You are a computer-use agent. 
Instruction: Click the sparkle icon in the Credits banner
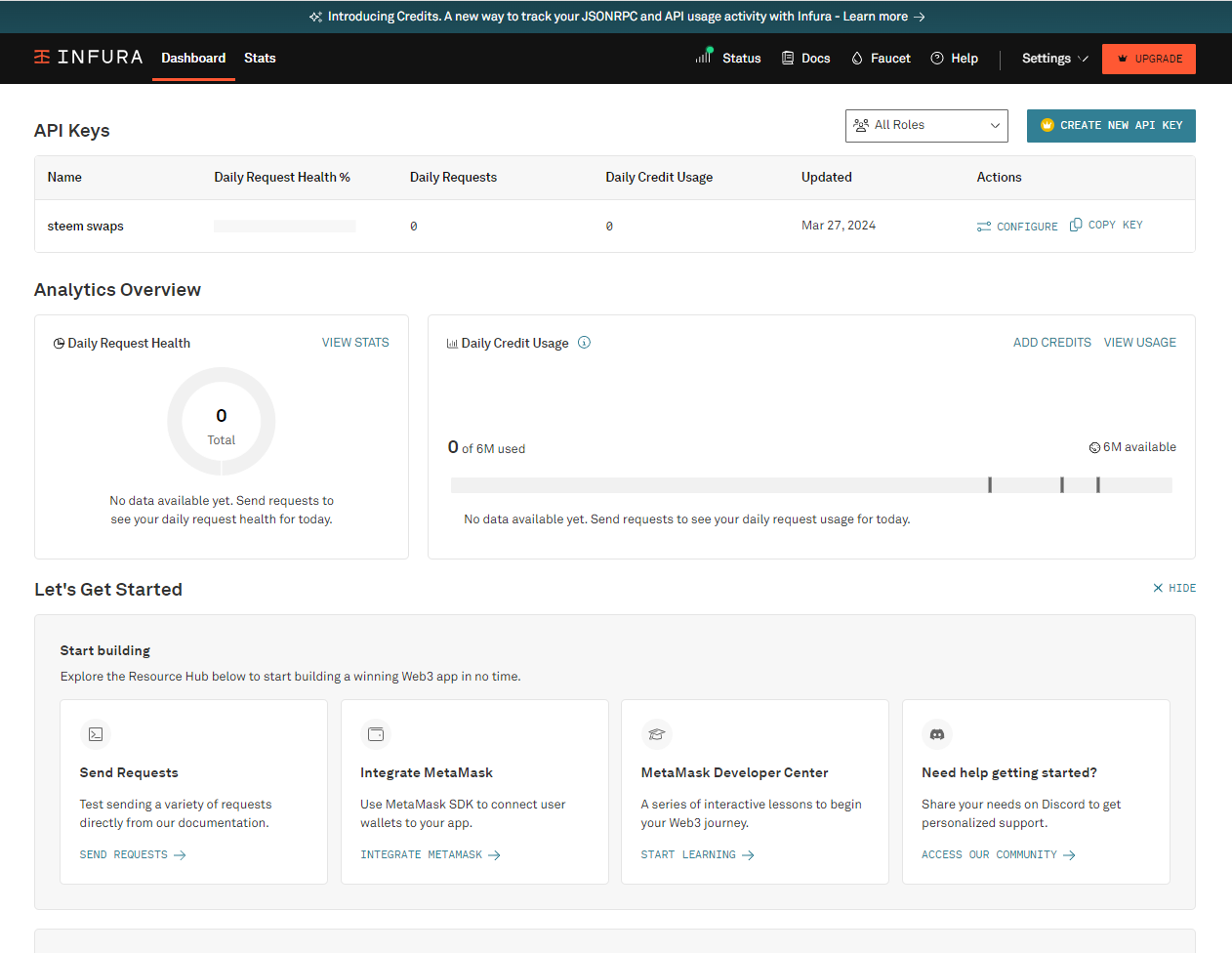(x=315, y=17)
